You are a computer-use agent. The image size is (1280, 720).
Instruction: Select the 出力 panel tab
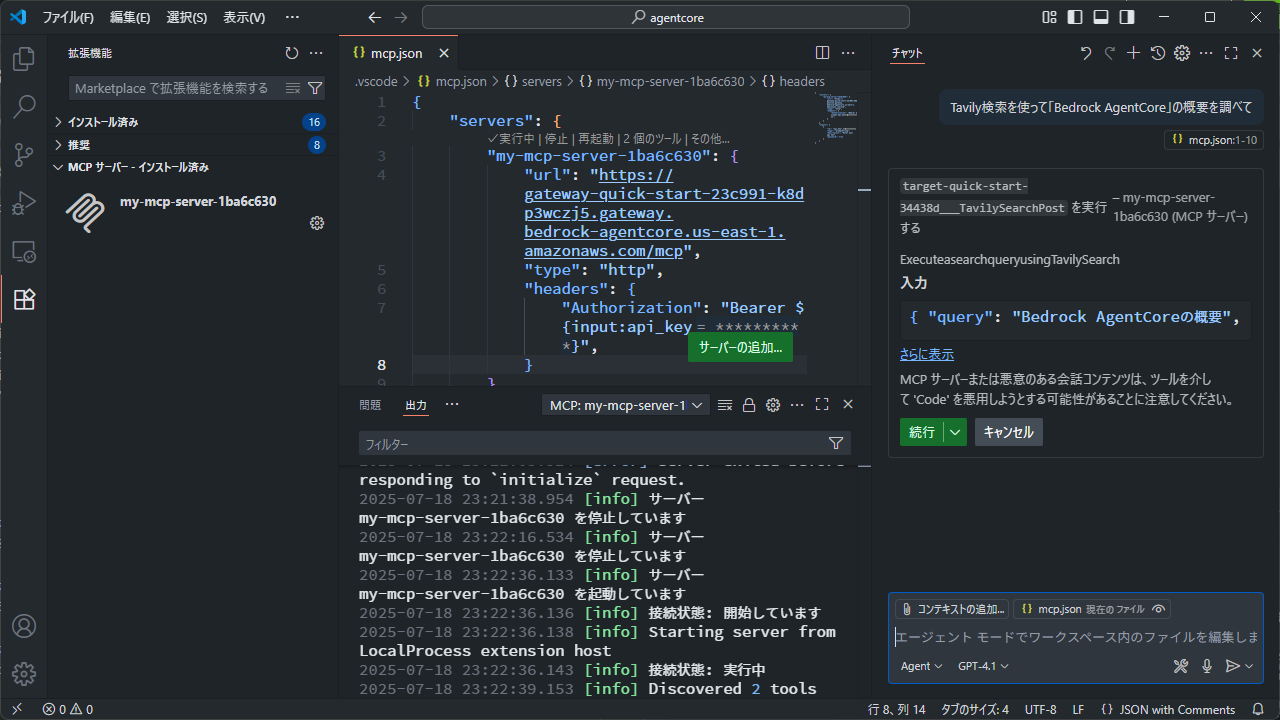point(416,405)
